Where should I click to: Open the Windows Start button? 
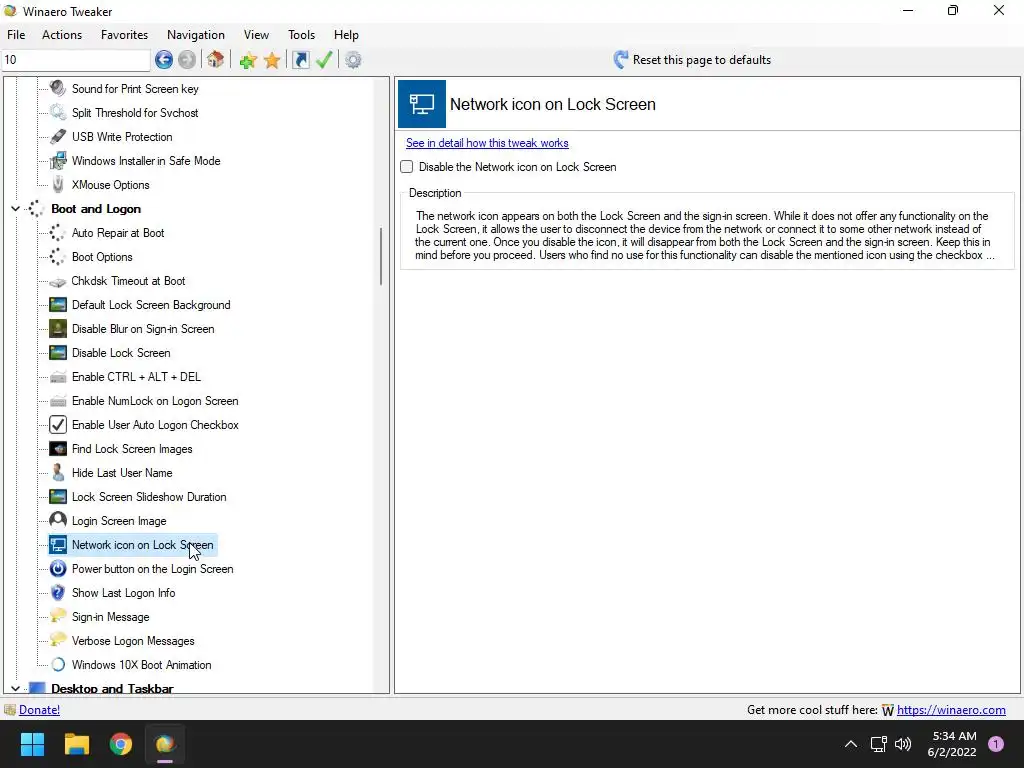pos(32,744)
